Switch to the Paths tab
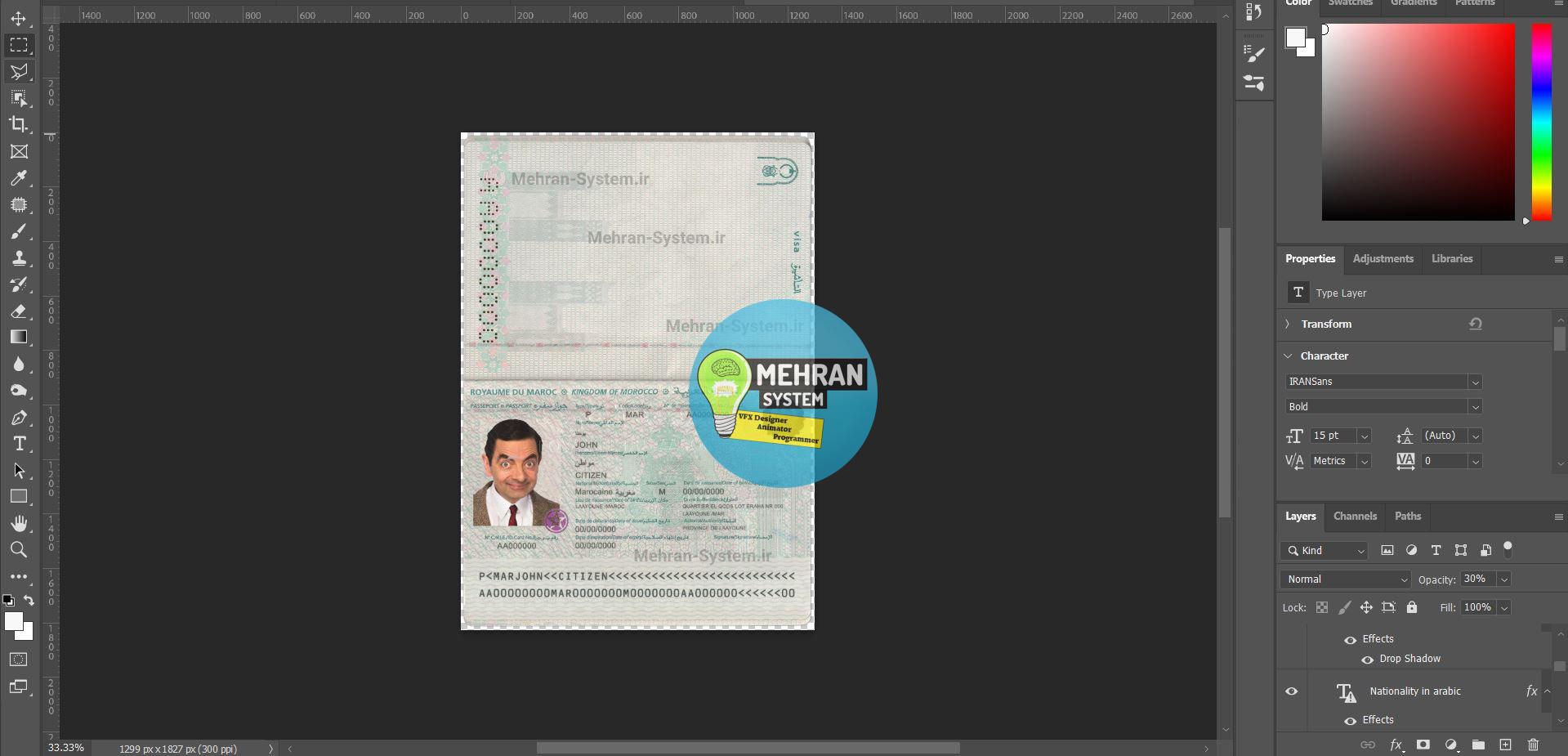The image size is (1568, 756). click(x=1408, y=517)
